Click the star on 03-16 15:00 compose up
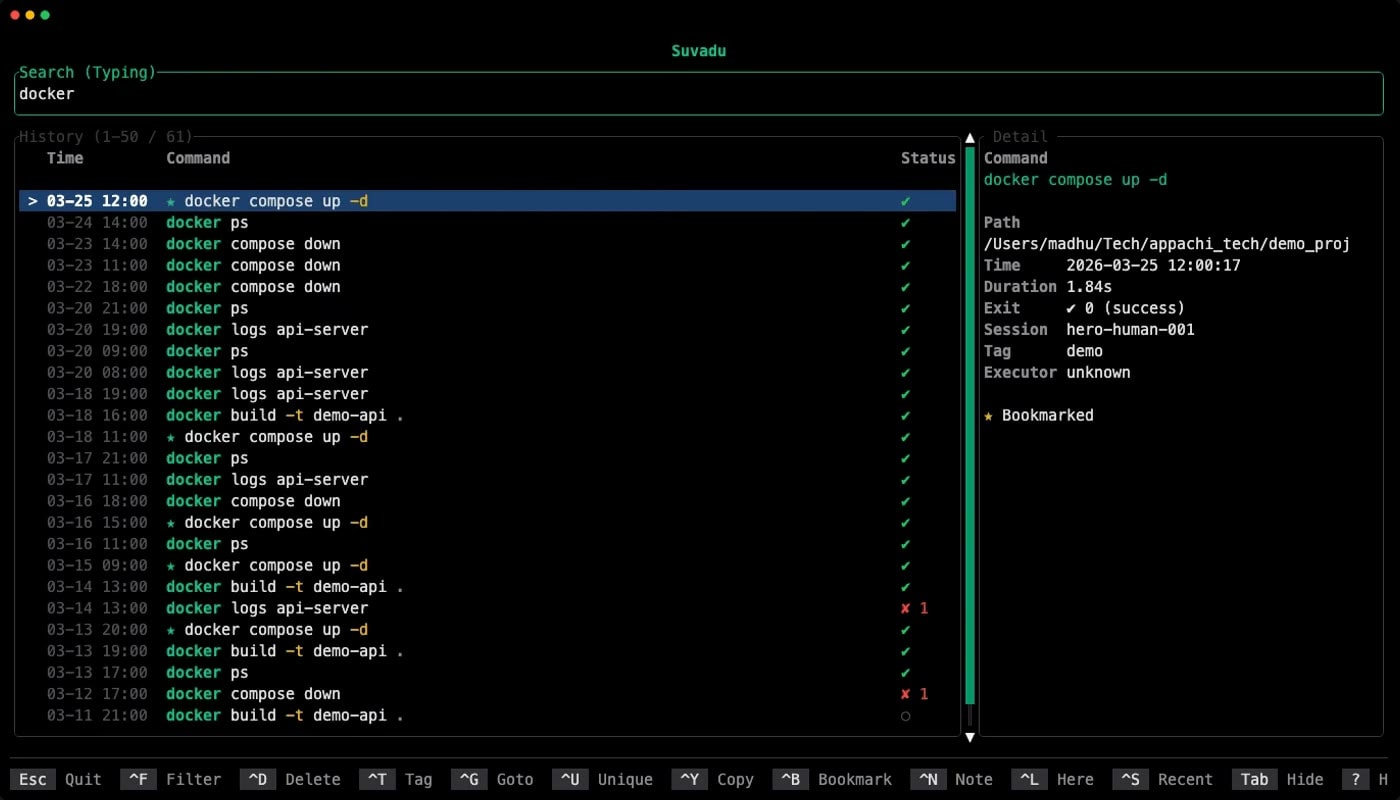 point(171,523)
